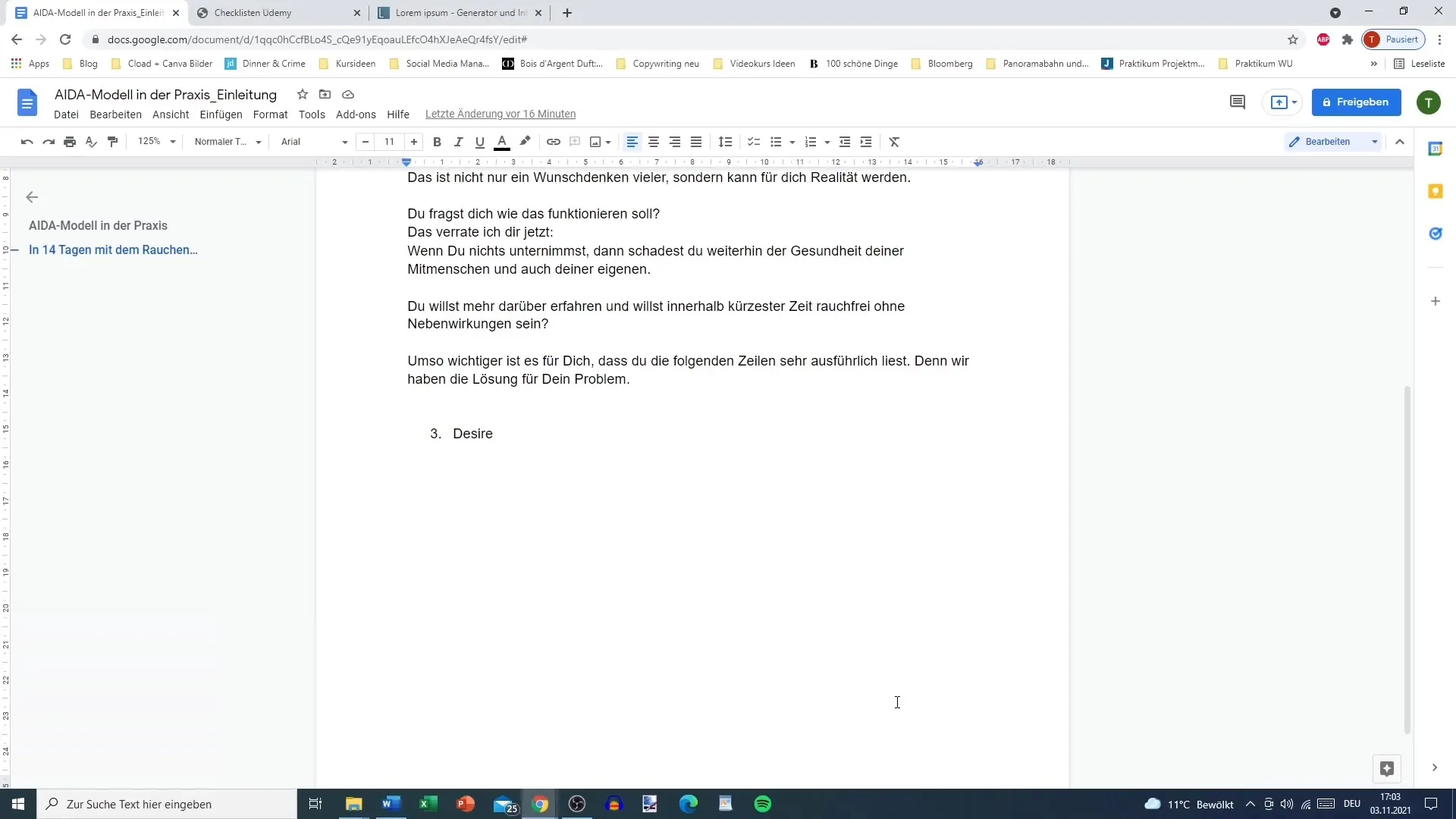Click the print document icon

pos(70,141)
